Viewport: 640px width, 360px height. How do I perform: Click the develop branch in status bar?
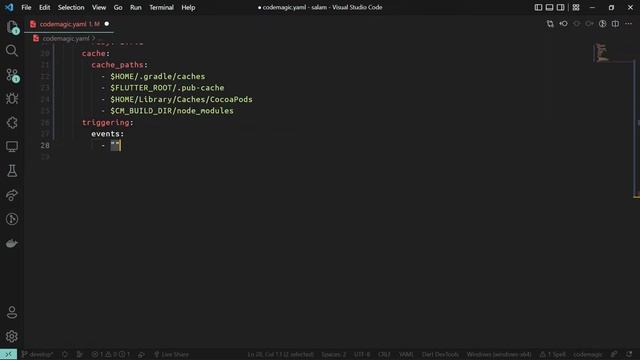37,354
